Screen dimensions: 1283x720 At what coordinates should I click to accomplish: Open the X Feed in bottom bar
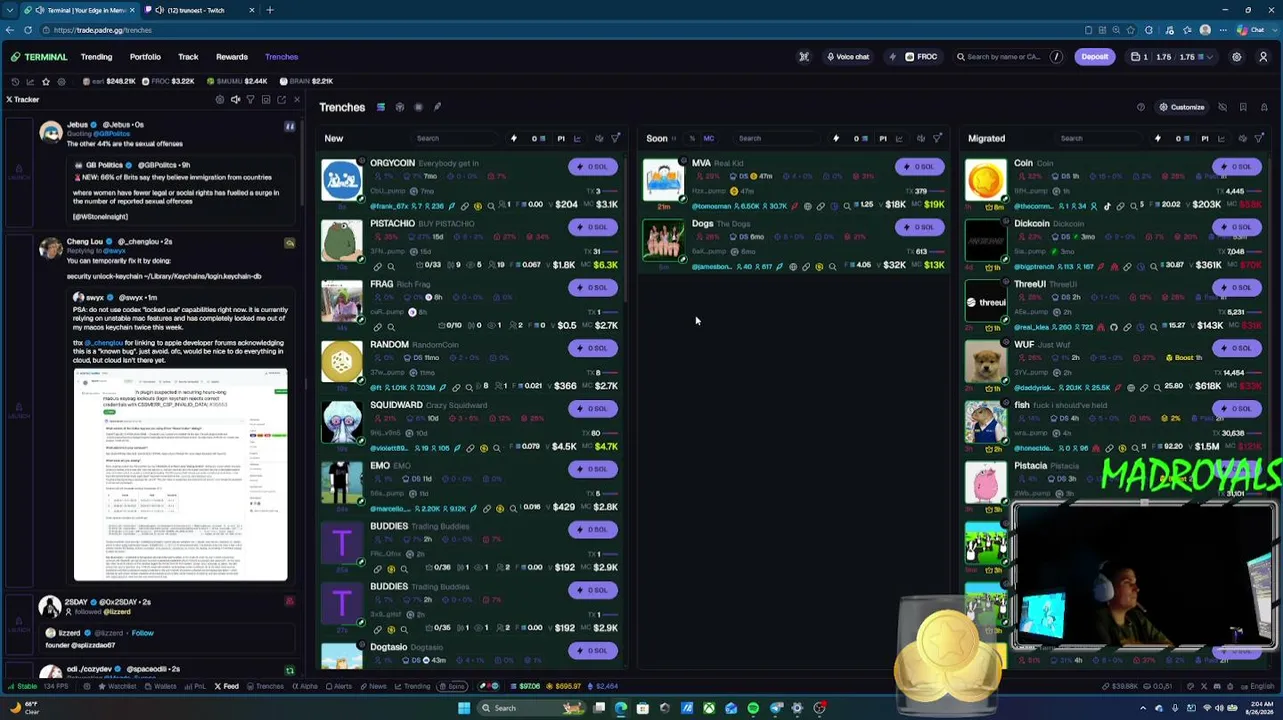[x=227, y=687]
